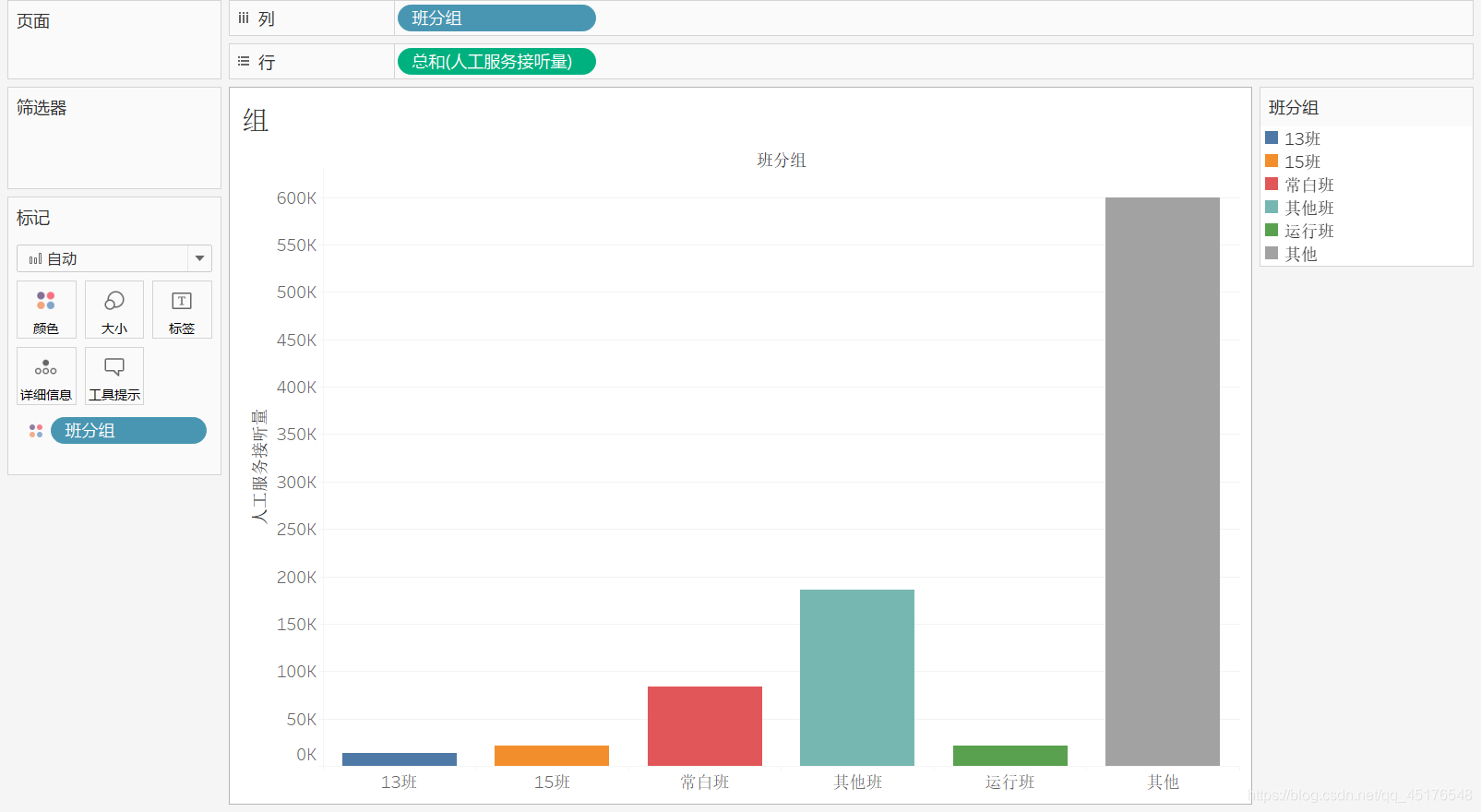
Task: Open the 大小 (Size) mark card
Action: [114, 310]
